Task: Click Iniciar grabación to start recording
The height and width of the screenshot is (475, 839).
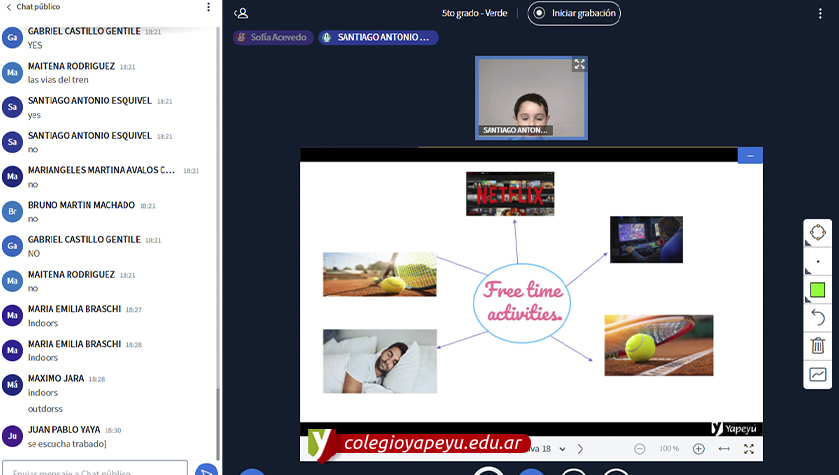Action: pyautogui.click(x=574, y=13)
